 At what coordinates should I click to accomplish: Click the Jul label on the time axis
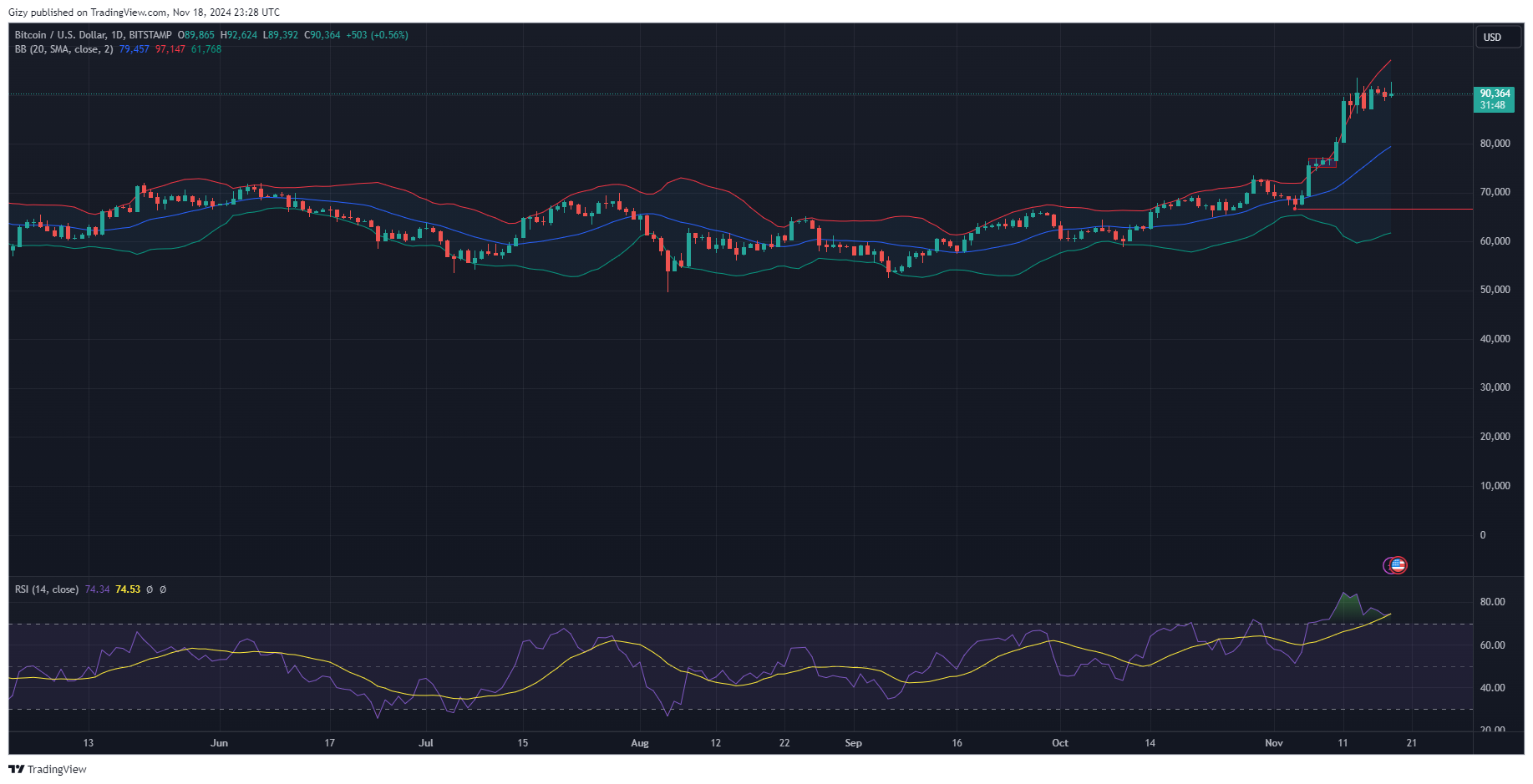[x=426, y=743]
